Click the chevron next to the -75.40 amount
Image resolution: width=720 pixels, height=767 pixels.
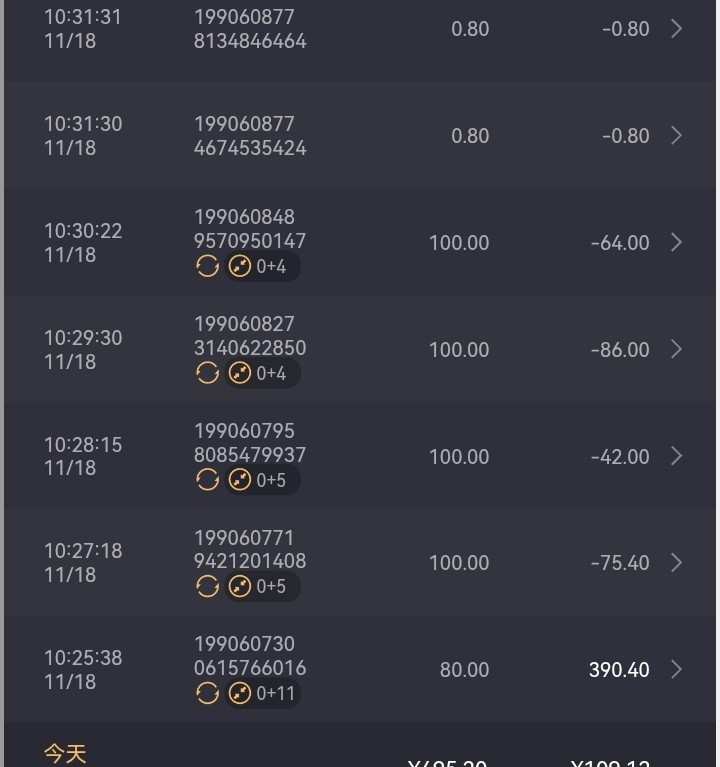tap(677, 562)
